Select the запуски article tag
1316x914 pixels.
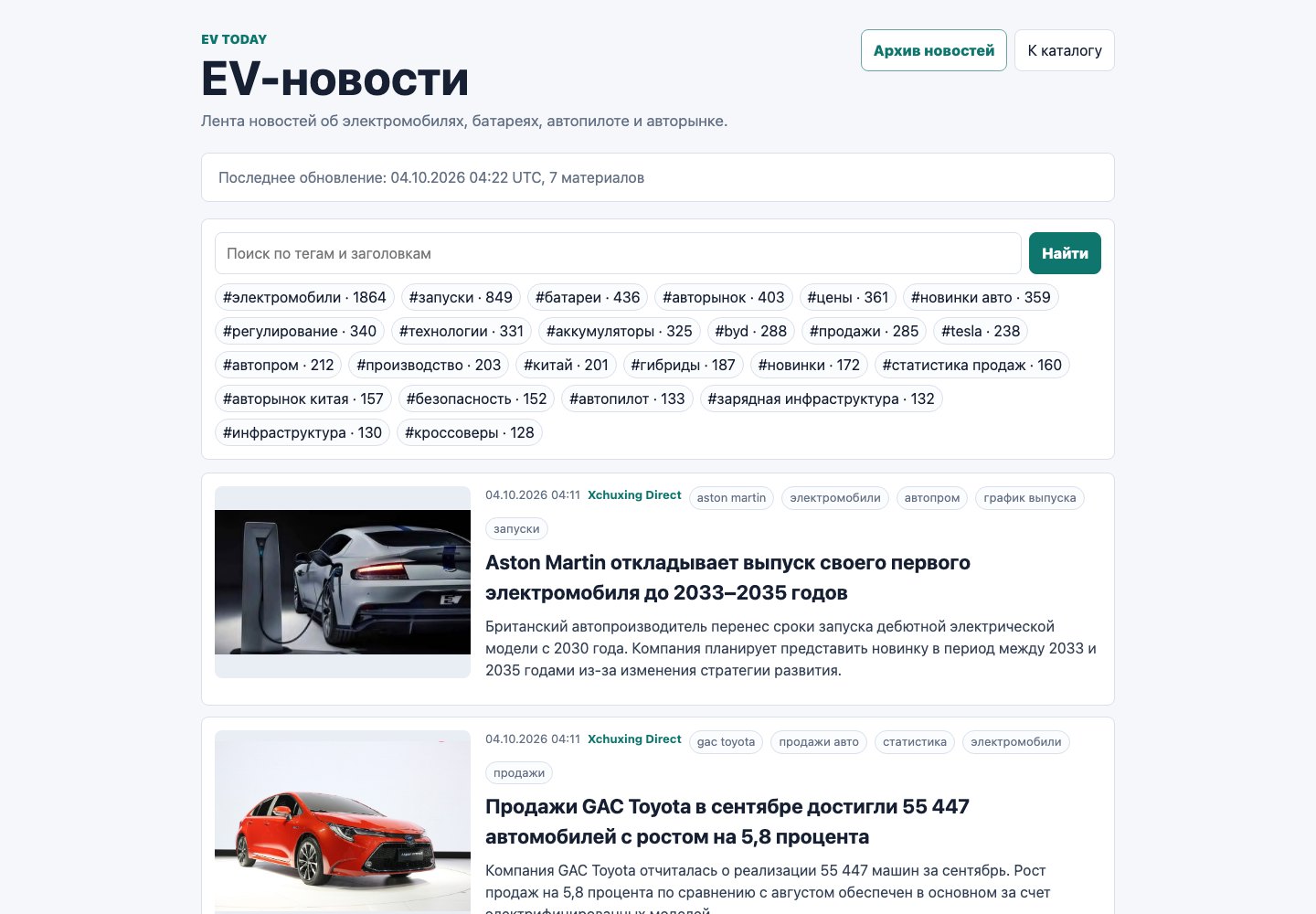point(516,529)
